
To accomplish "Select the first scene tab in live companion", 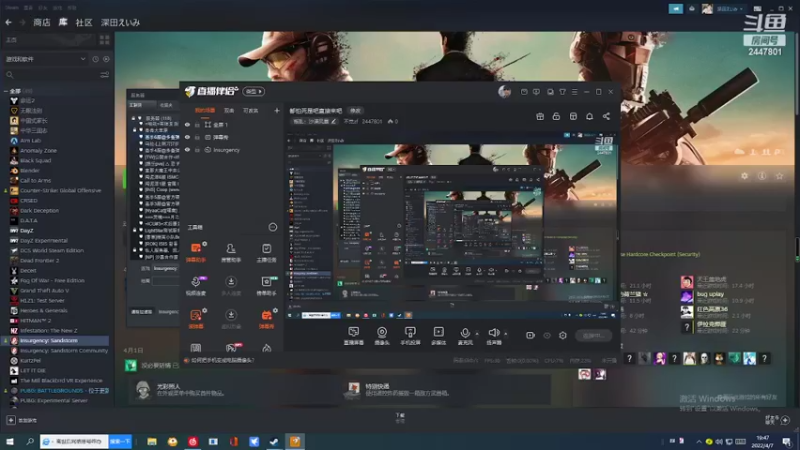I will [x=205, y=110].
